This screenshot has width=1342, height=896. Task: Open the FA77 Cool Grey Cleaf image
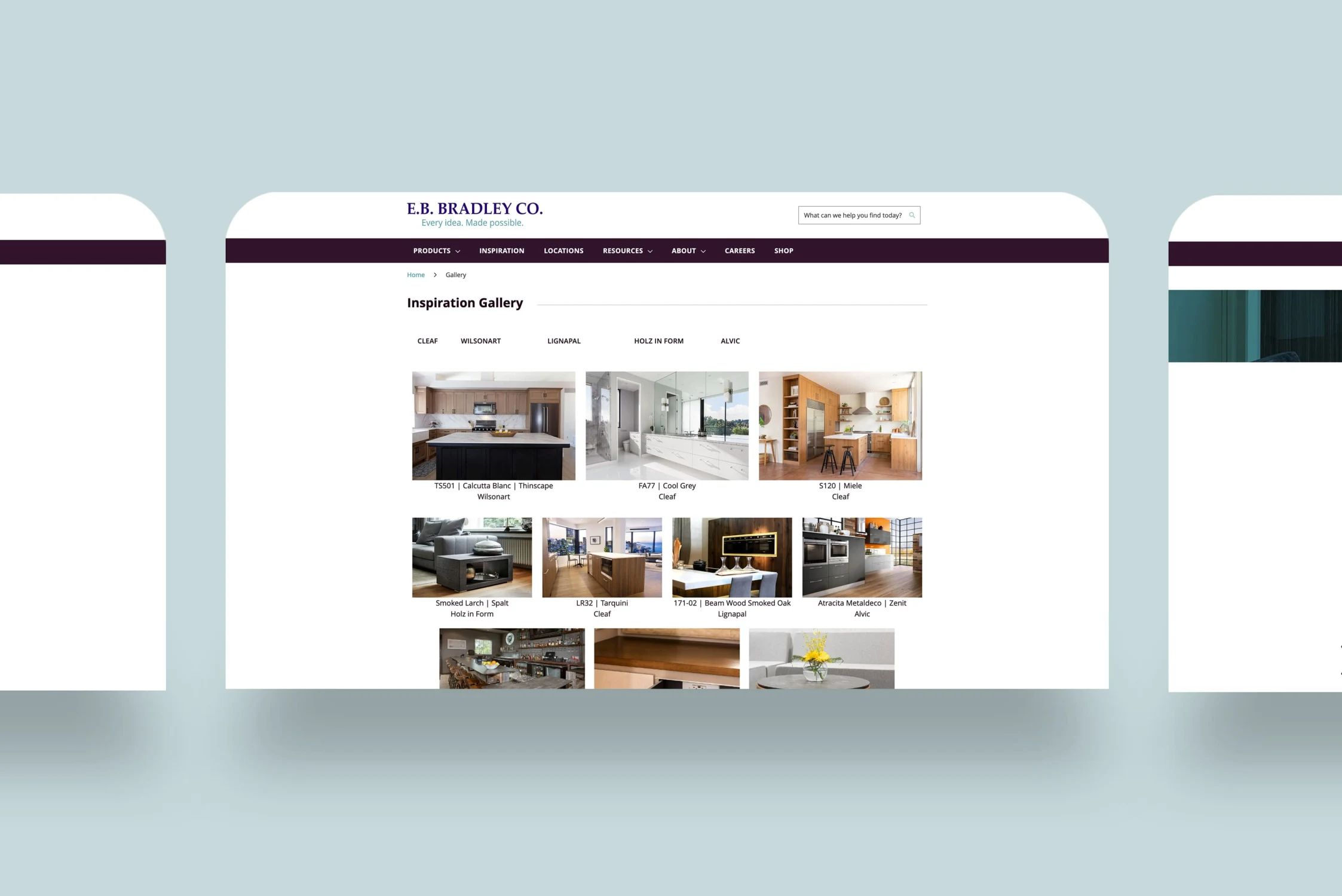666,425
